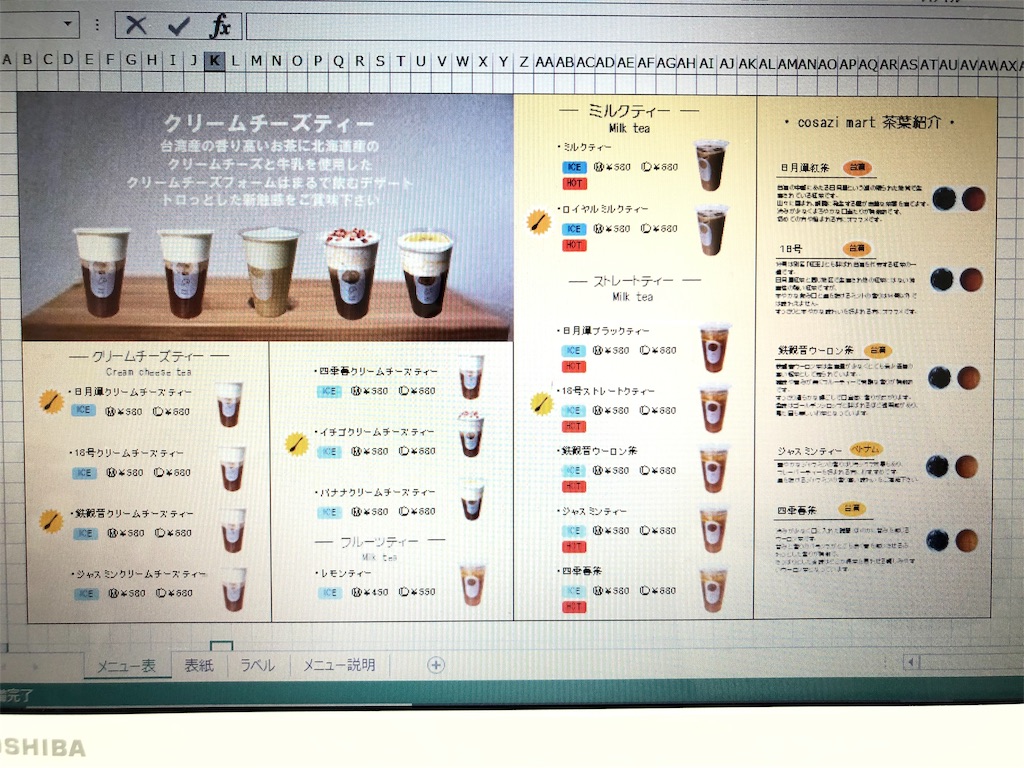Image resolution: width=1024 pixels, height=768 pixels.
Task: Select the brown tea circle beside 四季春茶 description
Action: [967, 541]
